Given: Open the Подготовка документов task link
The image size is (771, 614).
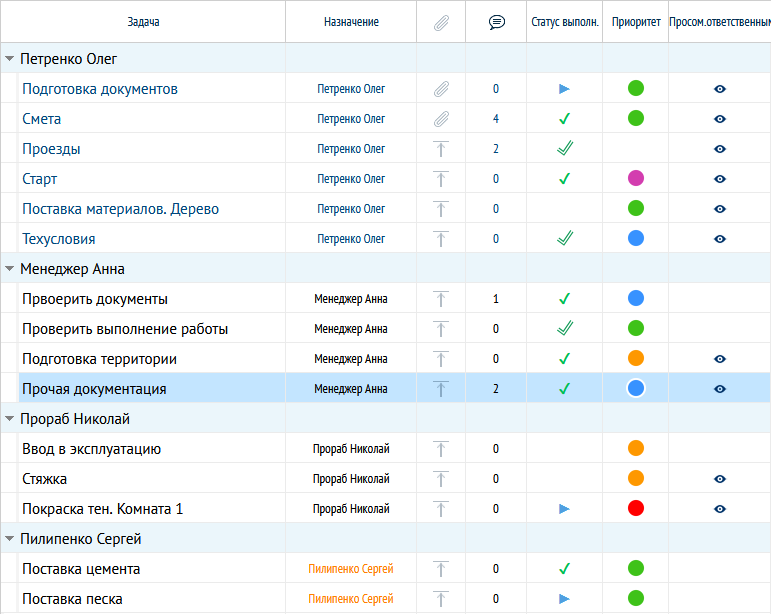Looking at the screenshot, I should [x=100, y=89].
